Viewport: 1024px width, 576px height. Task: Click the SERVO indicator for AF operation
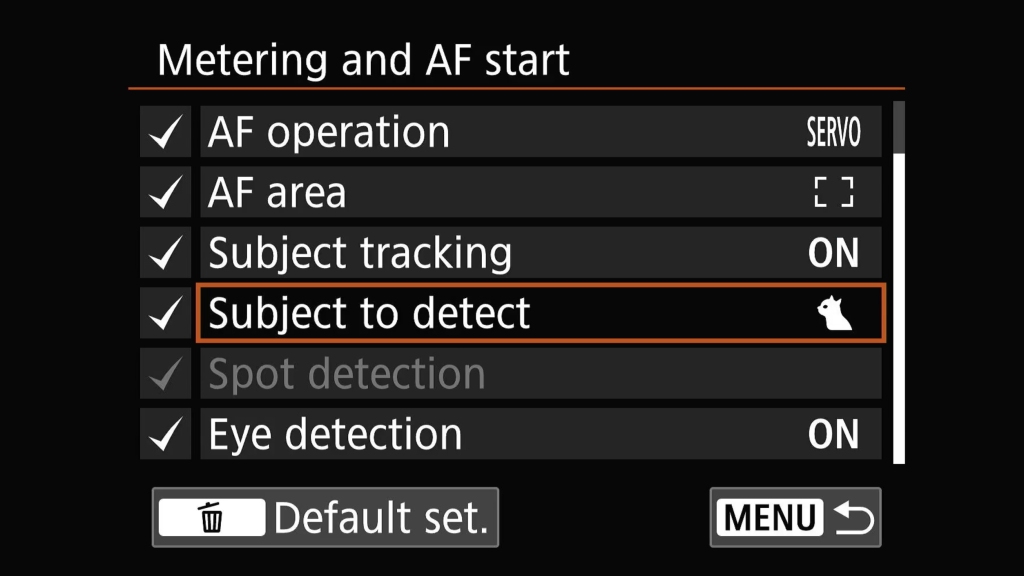[x=834, y=133]
